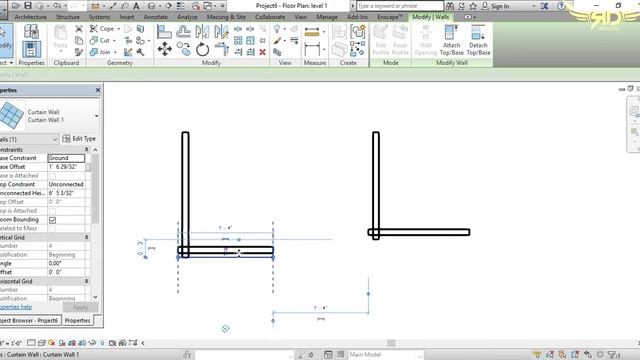Click the horizontal view scrollbar thumb
Image resolution: width=640 pixels, height=360 pixels.
coord(391,343)
